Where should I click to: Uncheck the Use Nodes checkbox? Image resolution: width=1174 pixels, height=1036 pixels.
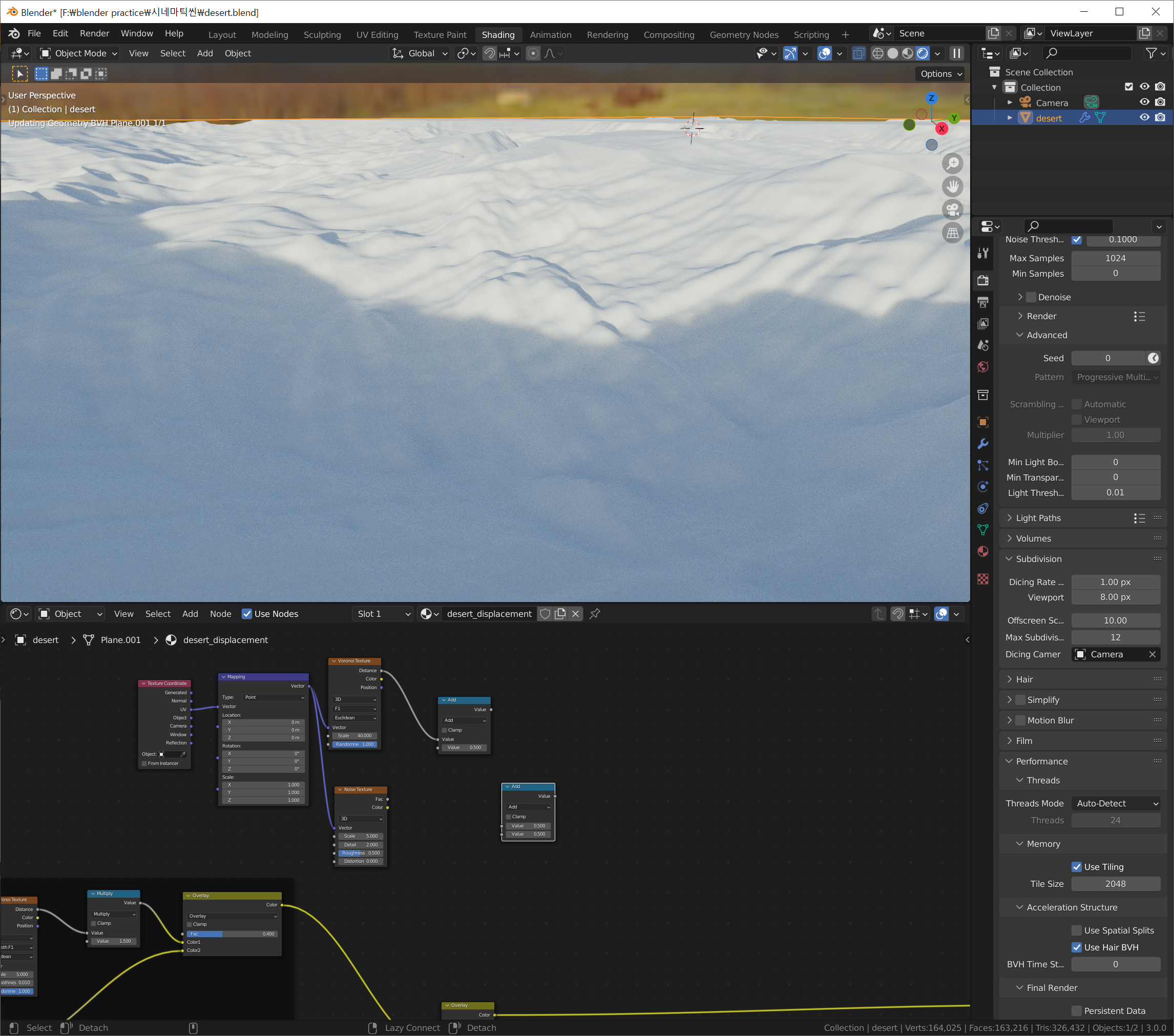247,614
